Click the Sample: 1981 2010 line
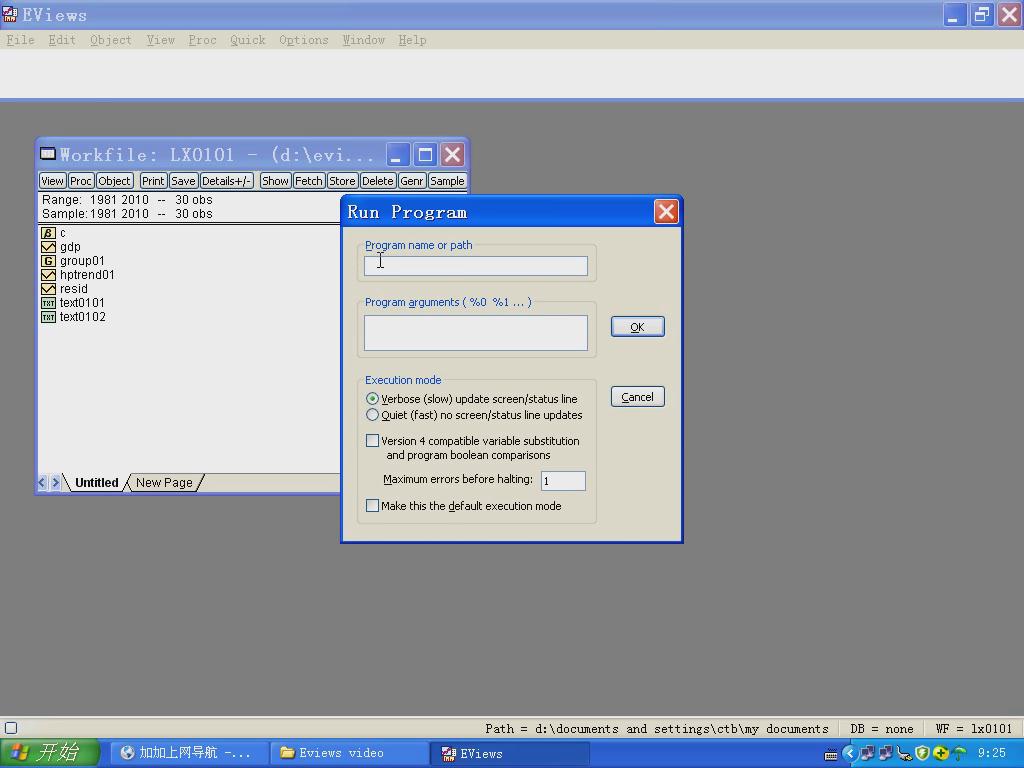 [127, 214]
